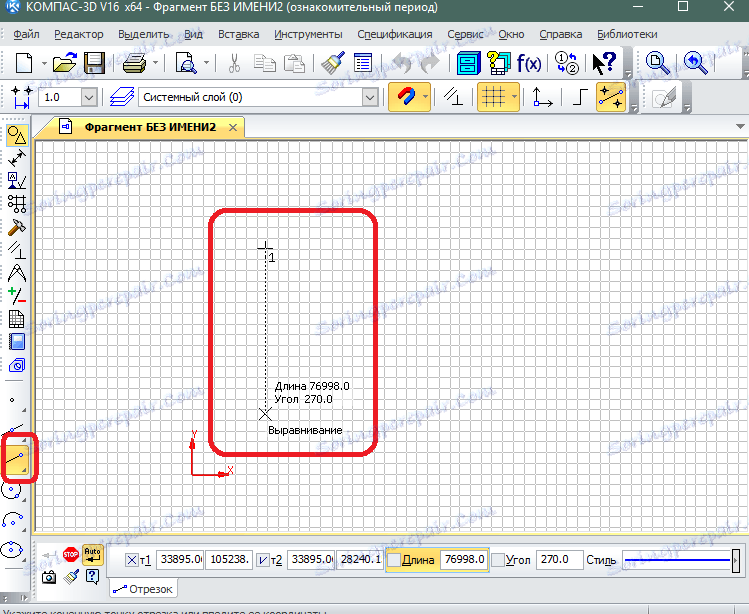The height and width of the screenshot is (614, 749).
Task: Open the variables f(x) icon
Action: [x=529, y=63]
